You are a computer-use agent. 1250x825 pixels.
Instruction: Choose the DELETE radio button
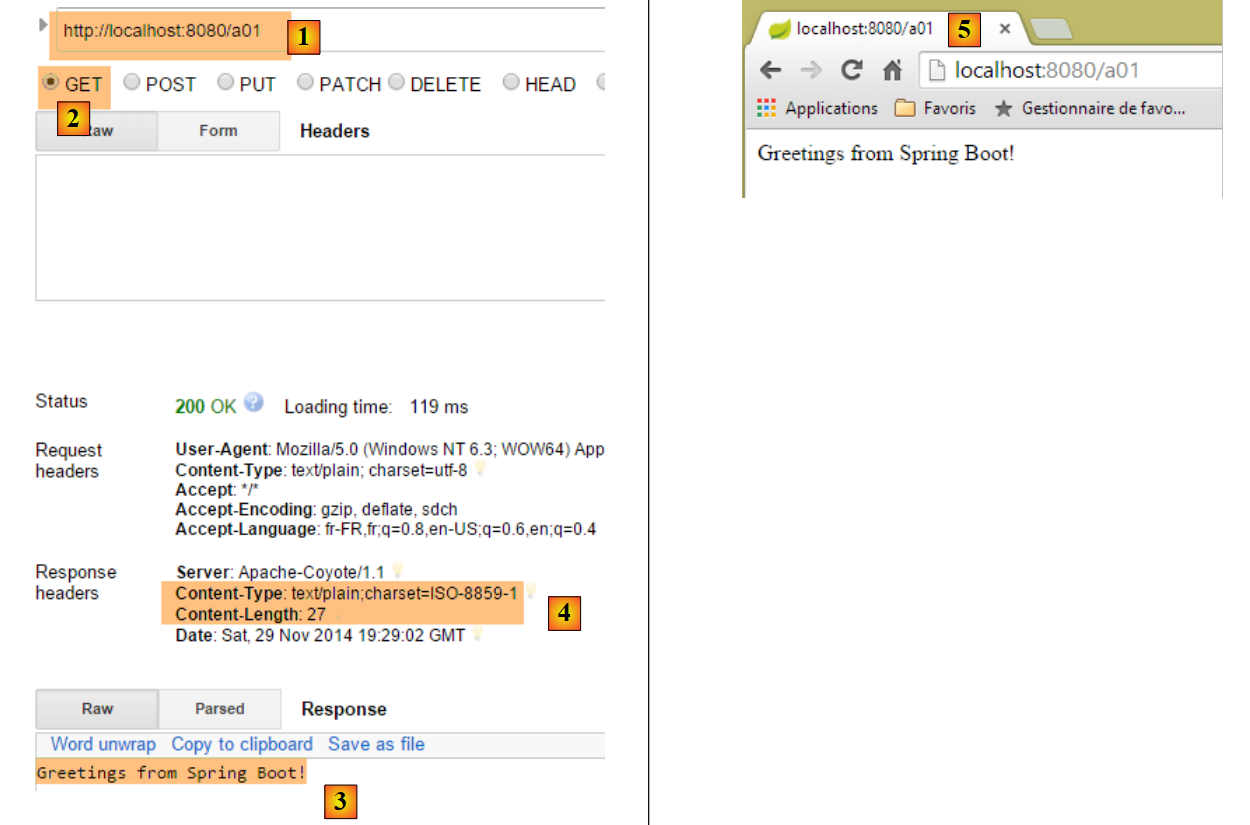pyautogui.click(x=396, y=83)
